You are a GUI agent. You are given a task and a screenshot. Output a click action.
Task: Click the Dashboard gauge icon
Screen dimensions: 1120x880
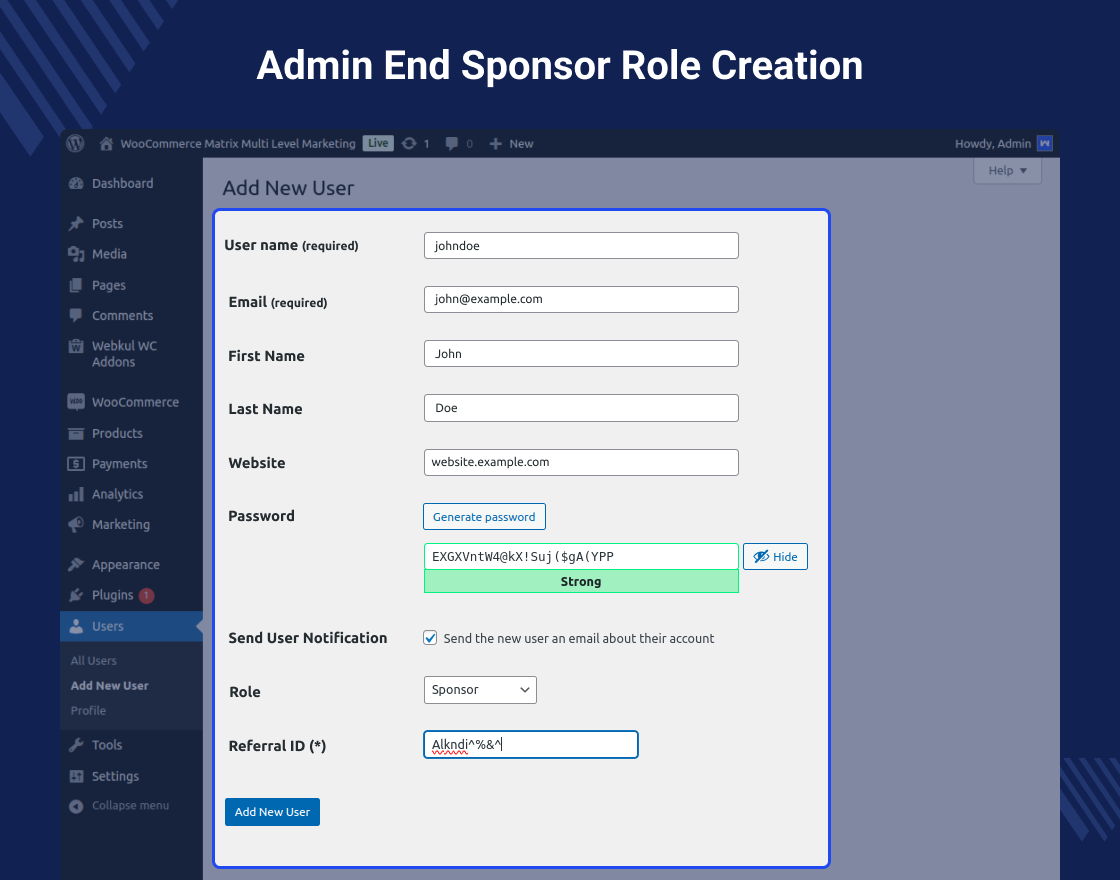click(x=76, y=184)
